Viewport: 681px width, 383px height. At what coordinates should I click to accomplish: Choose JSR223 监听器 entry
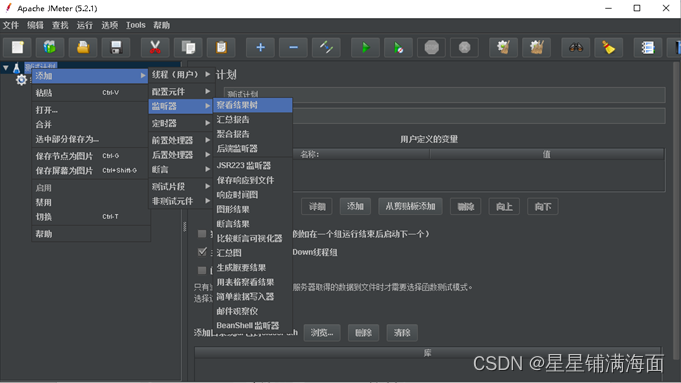point(252,165)
